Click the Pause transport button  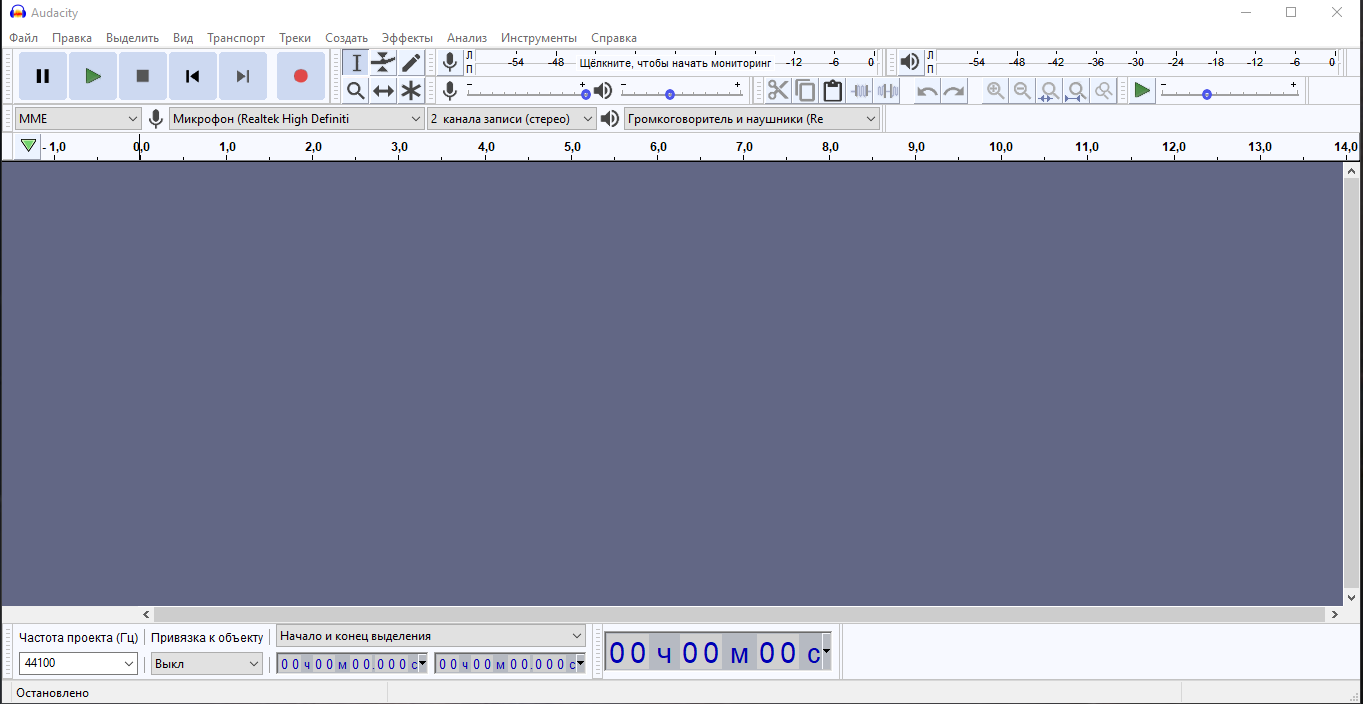(43, 76)
